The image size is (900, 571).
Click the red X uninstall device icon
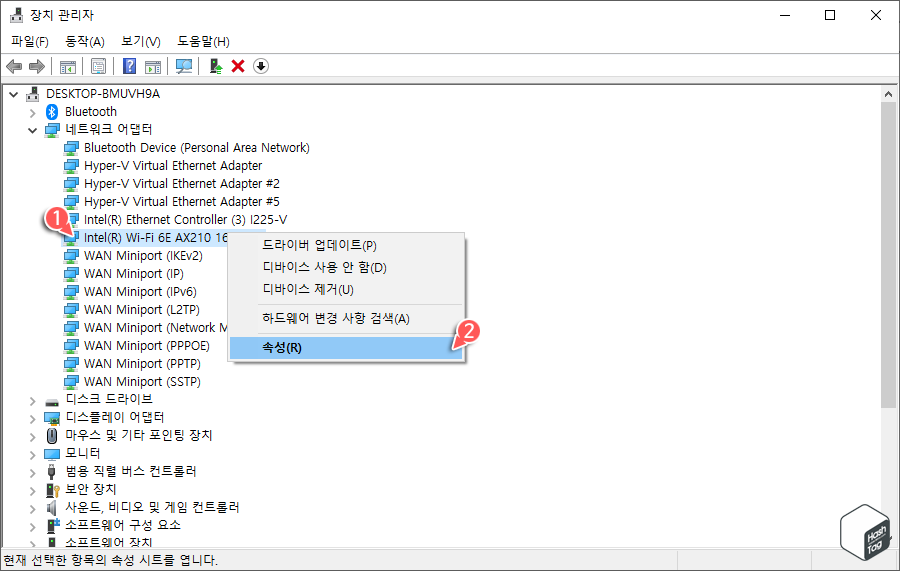point(238,67)
